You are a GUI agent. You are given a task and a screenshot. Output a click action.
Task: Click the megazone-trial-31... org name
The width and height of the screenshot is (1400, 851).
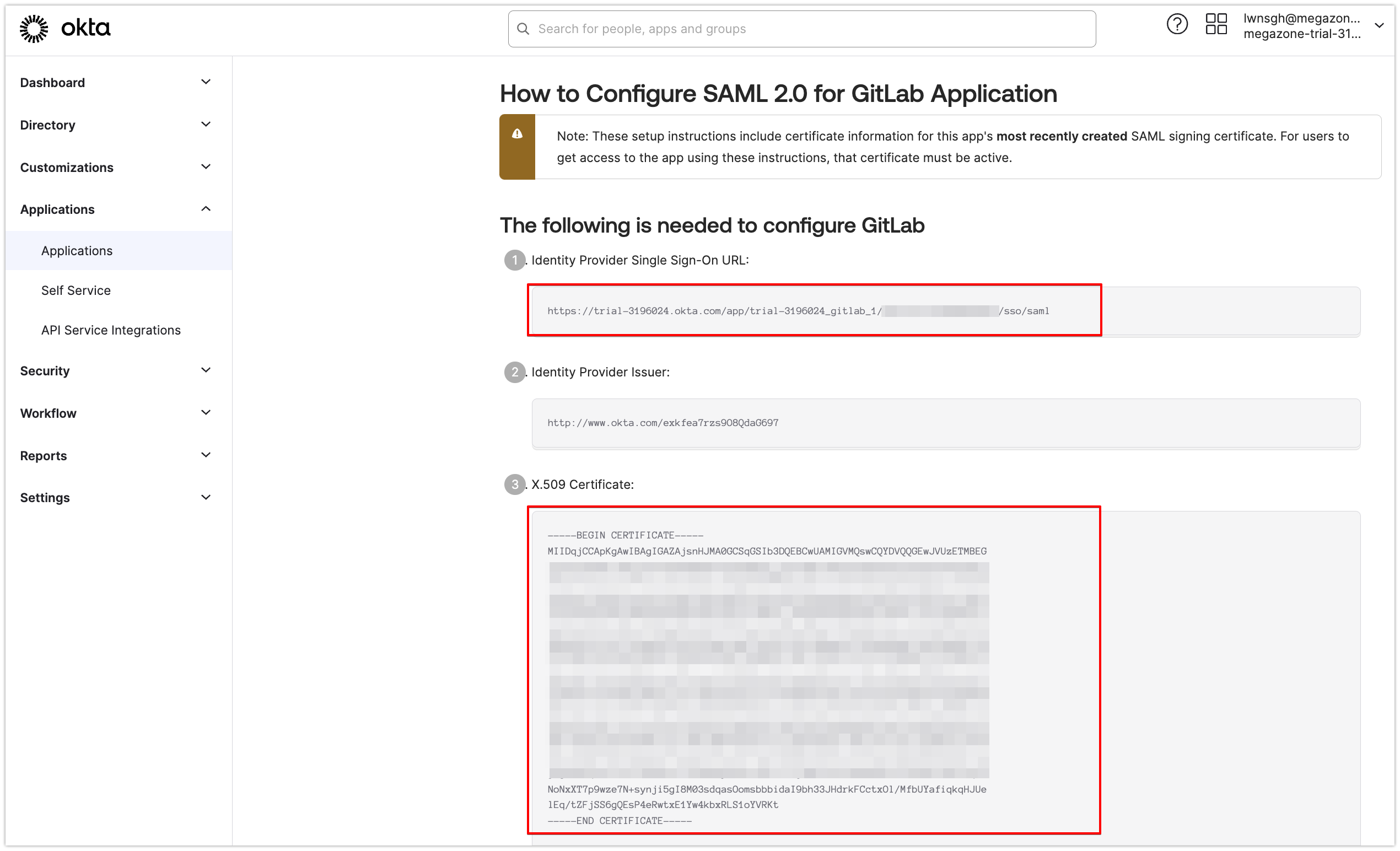(1301, 34)
